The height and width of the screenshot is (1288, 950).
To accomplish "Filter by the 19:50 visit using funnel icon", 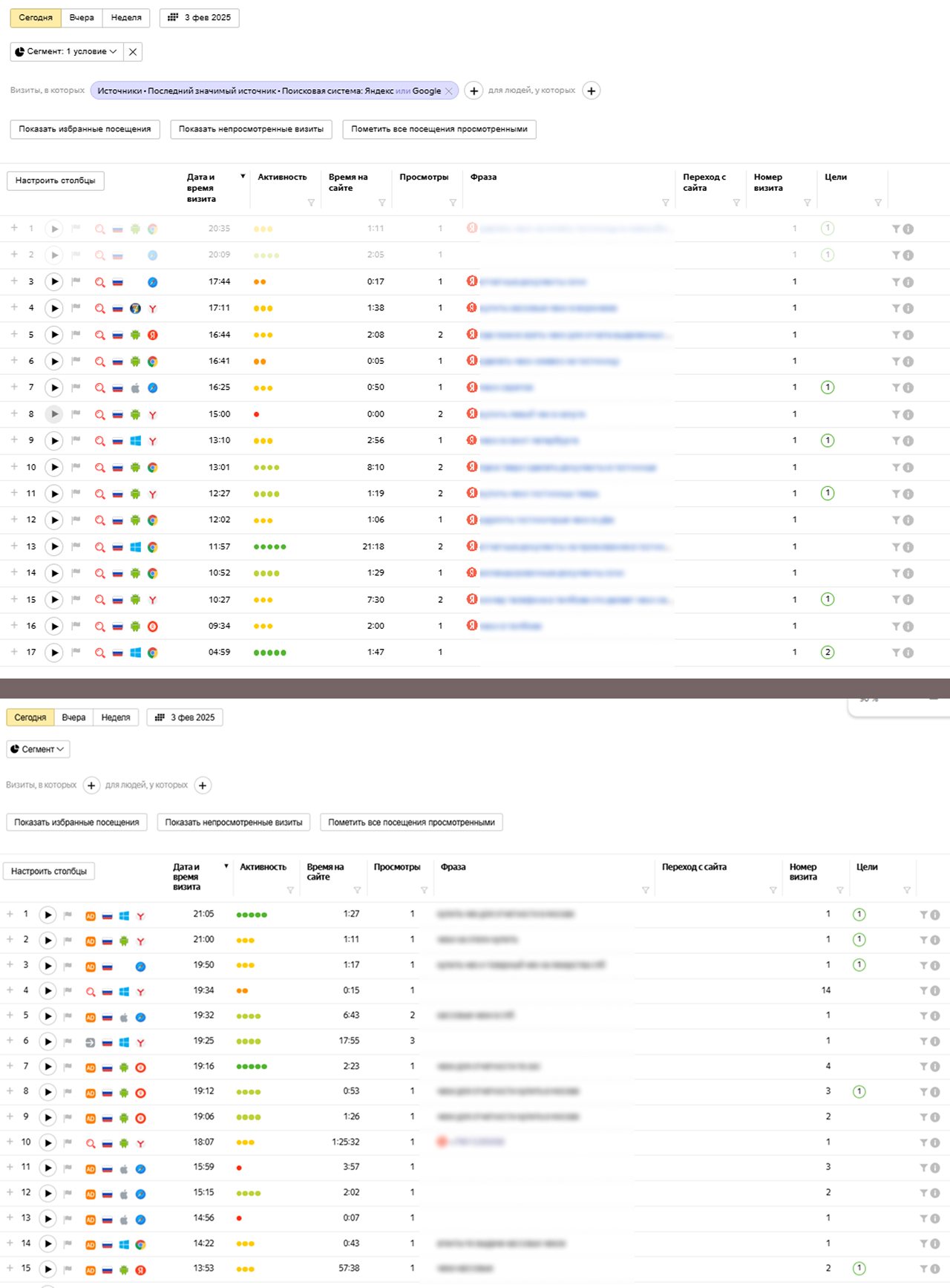I will pyautogui.click(x=923, y=966).
